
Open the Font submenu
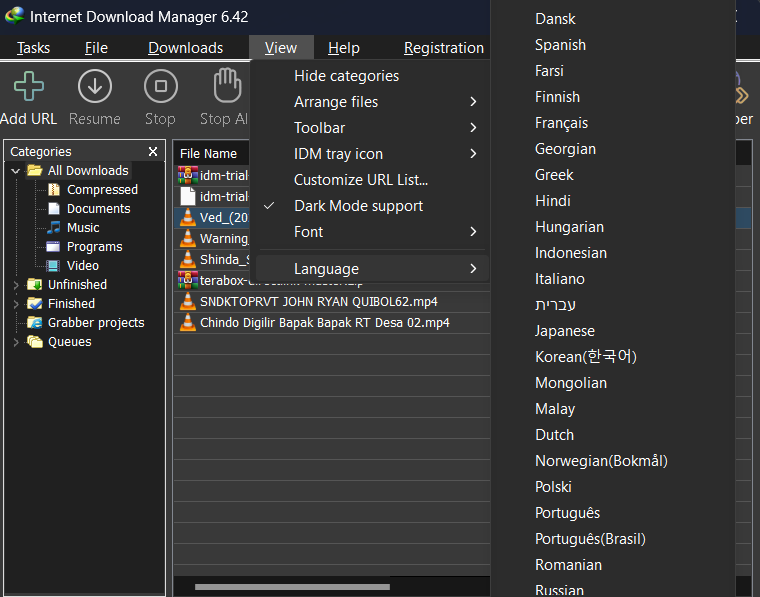(x=372, y=232)
